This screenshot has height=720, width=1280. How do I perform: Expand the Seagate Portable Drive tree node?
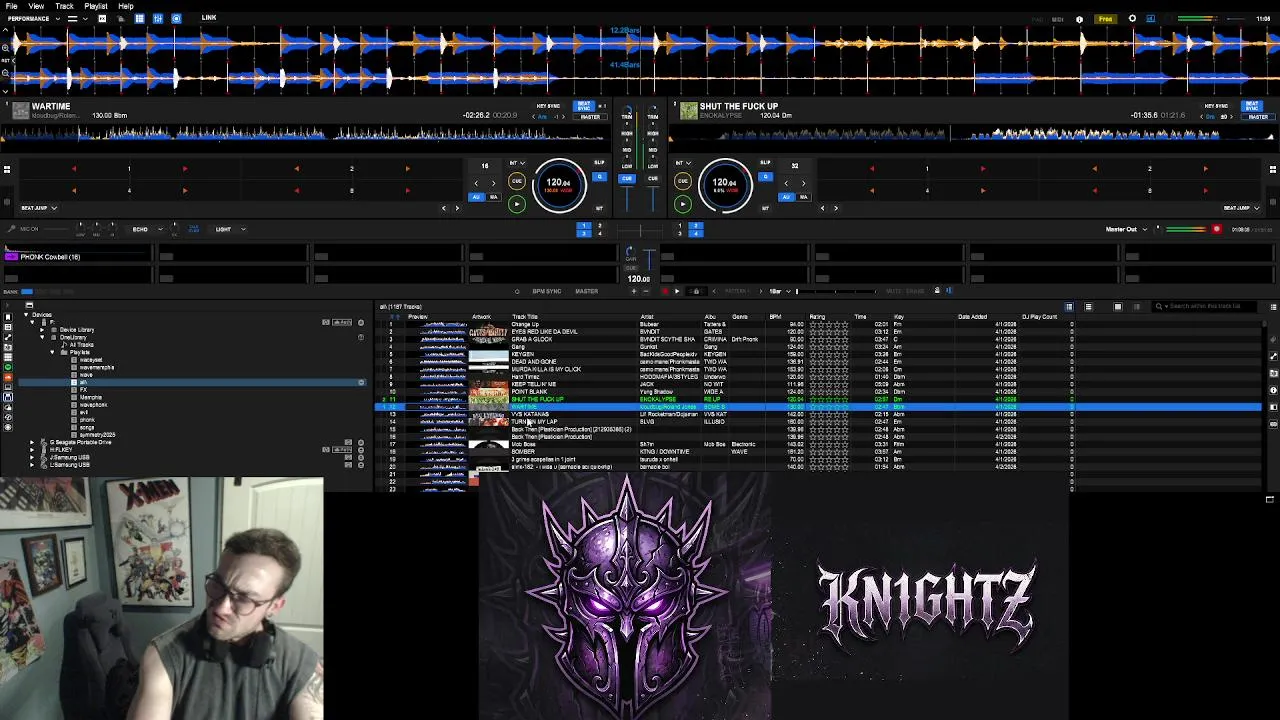point(32,442)
